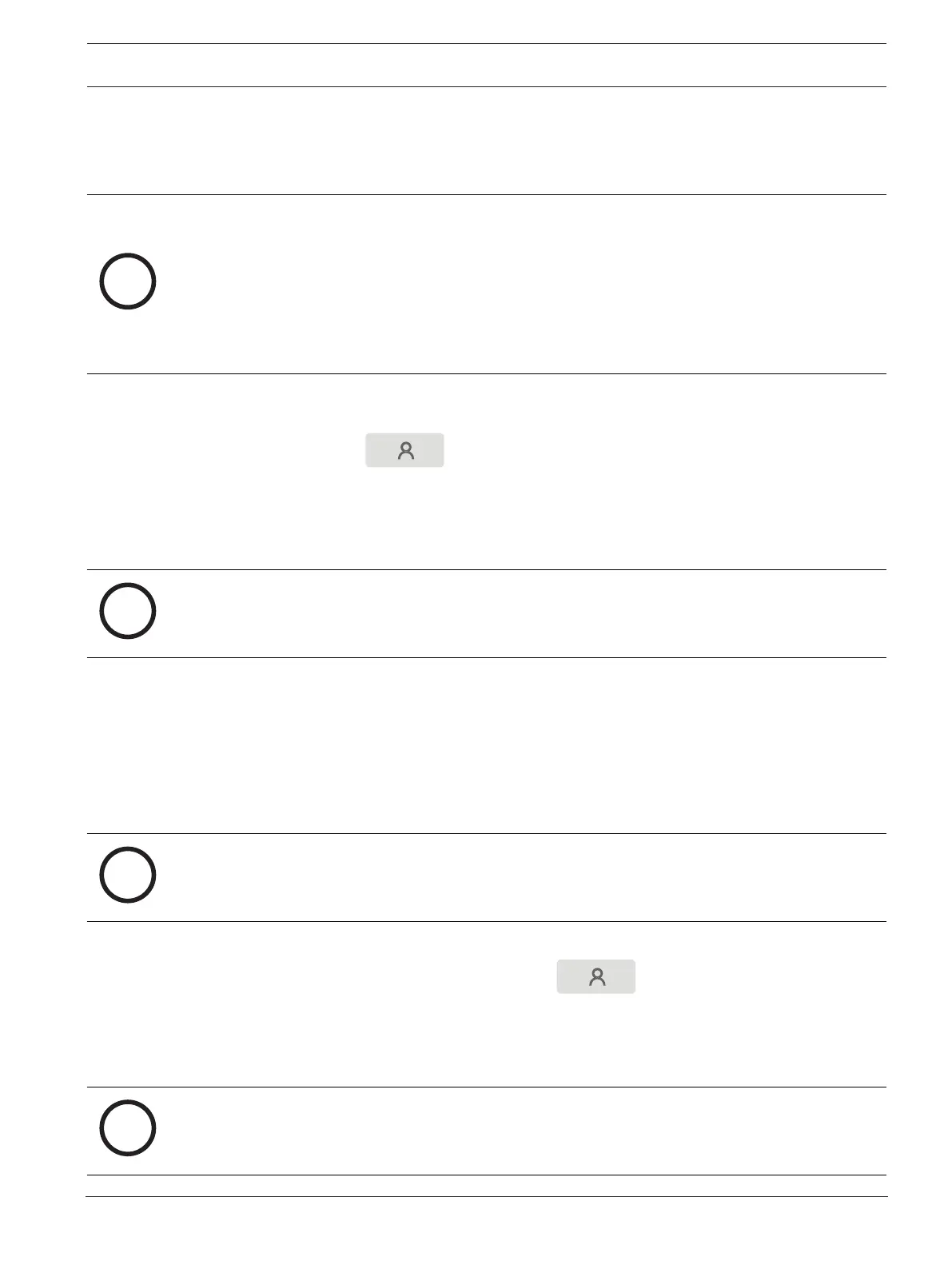Click the blank margin above the top line
Viewport: 952px width, 1269px height.
tap(486, 22)
